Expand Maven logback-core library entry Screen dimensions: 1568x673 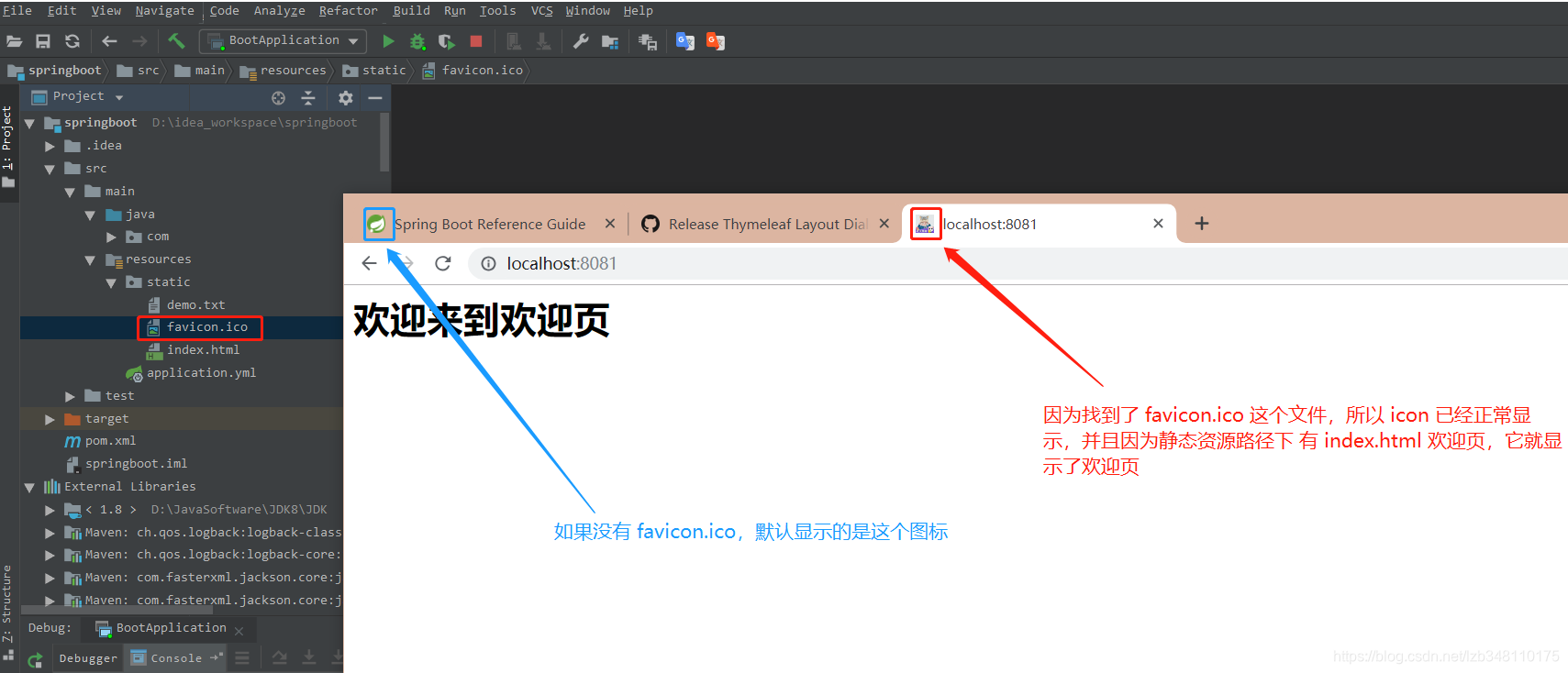coord(50,555)
